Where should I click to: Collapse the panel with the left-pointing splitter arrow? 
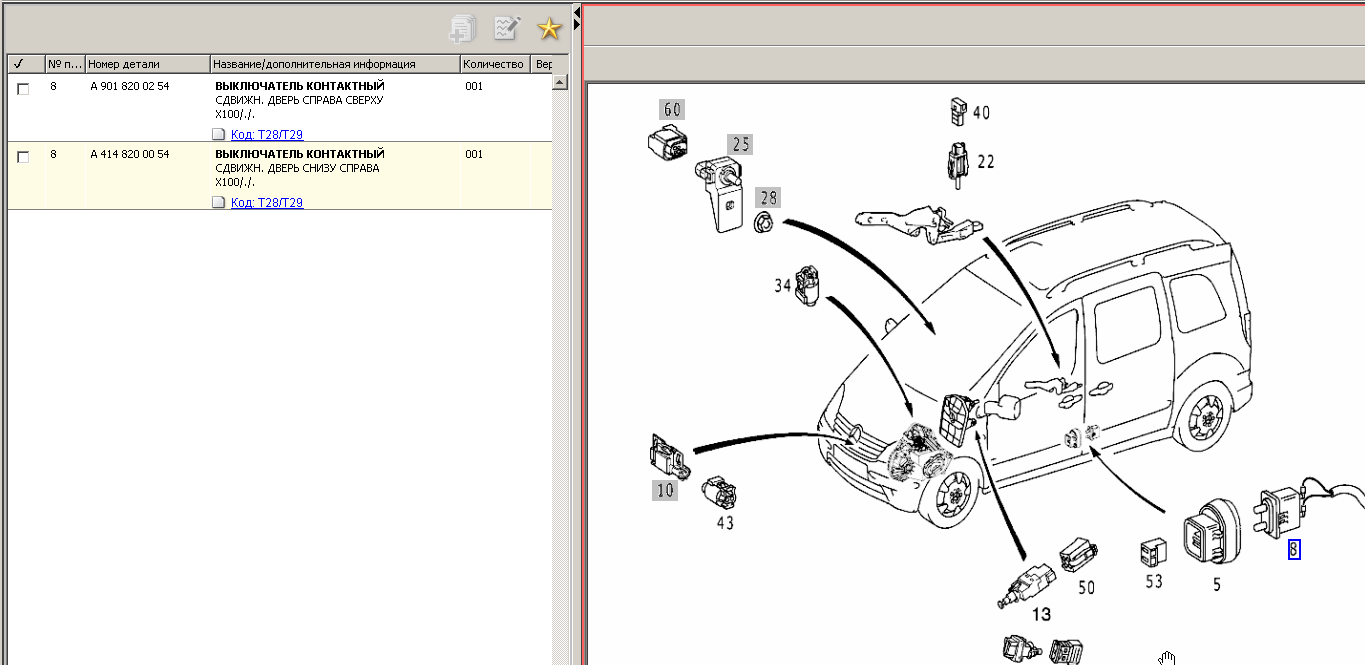coord(576,10)
